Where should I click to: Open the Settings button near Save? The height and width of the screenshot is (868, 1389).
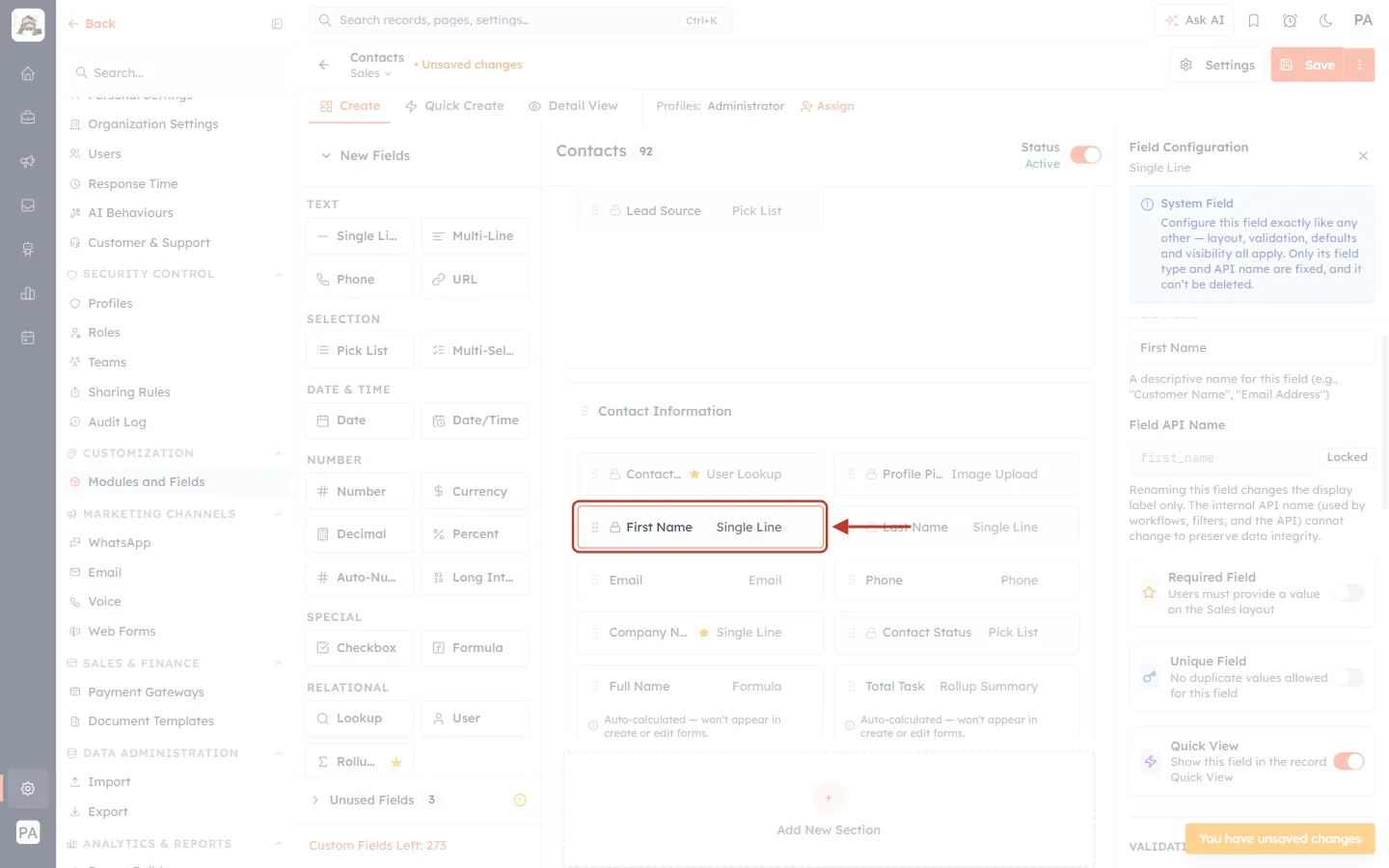click(x=1217, y=65)
